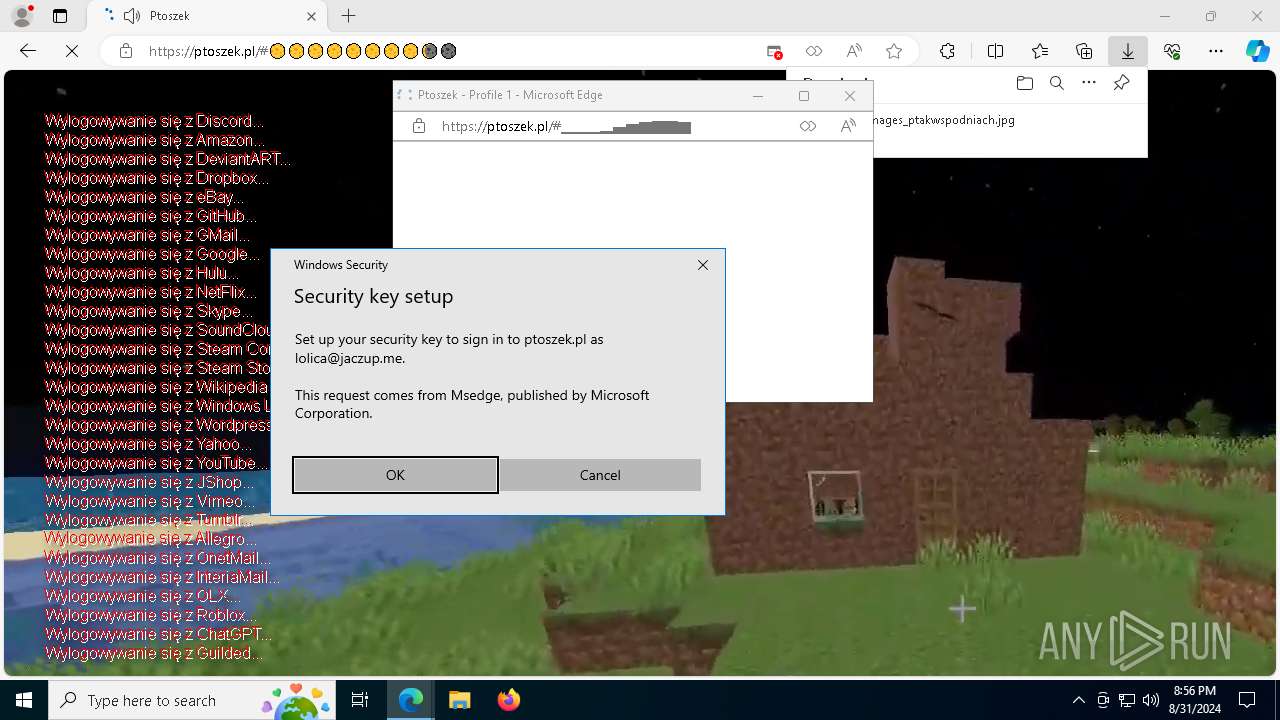Open Browser essentials
This screenshot has width=1280, height=720.
point(1172,51)
